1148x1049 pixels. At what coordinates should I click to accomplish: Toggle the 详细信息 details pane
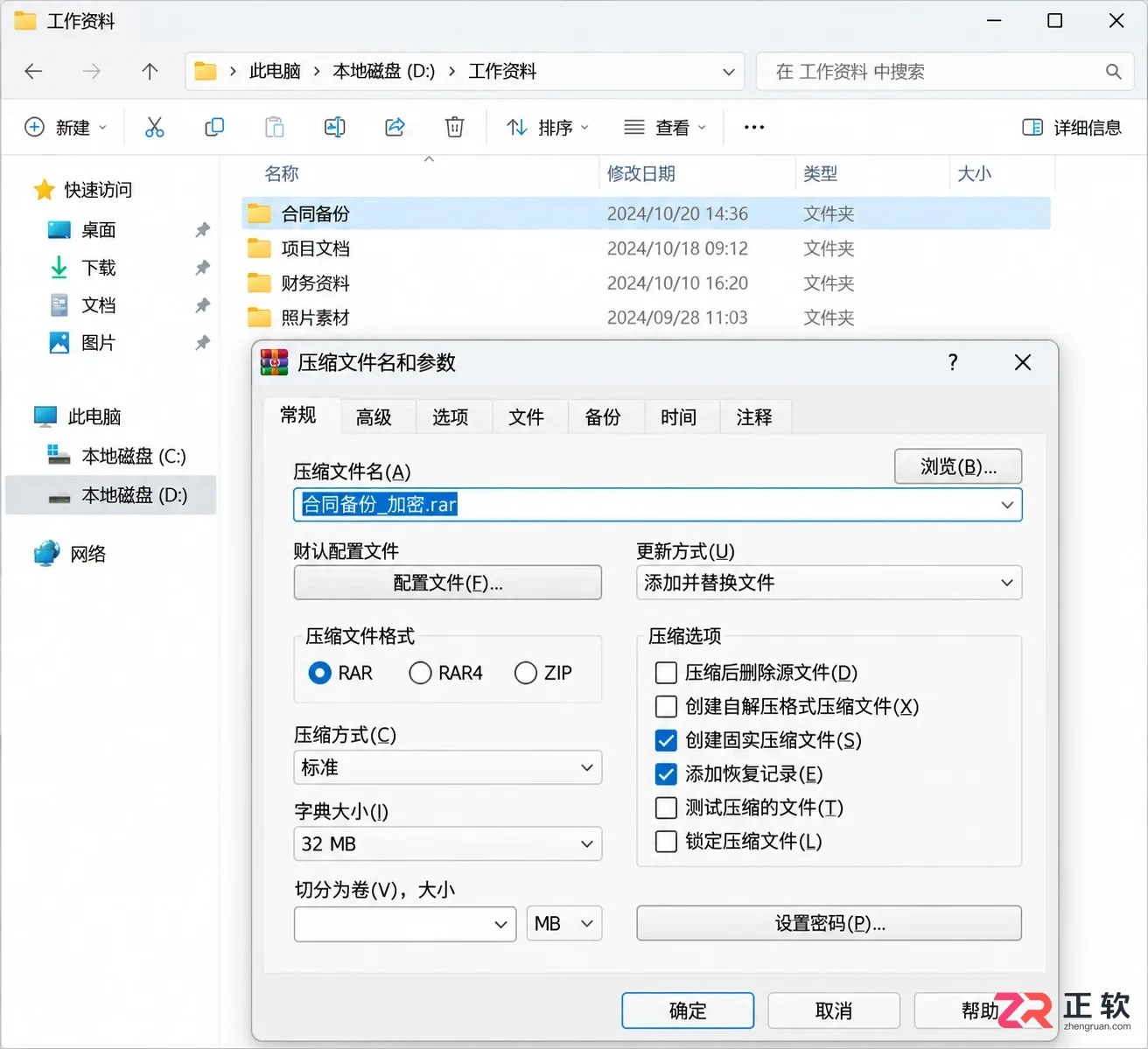click(1072, 128)
